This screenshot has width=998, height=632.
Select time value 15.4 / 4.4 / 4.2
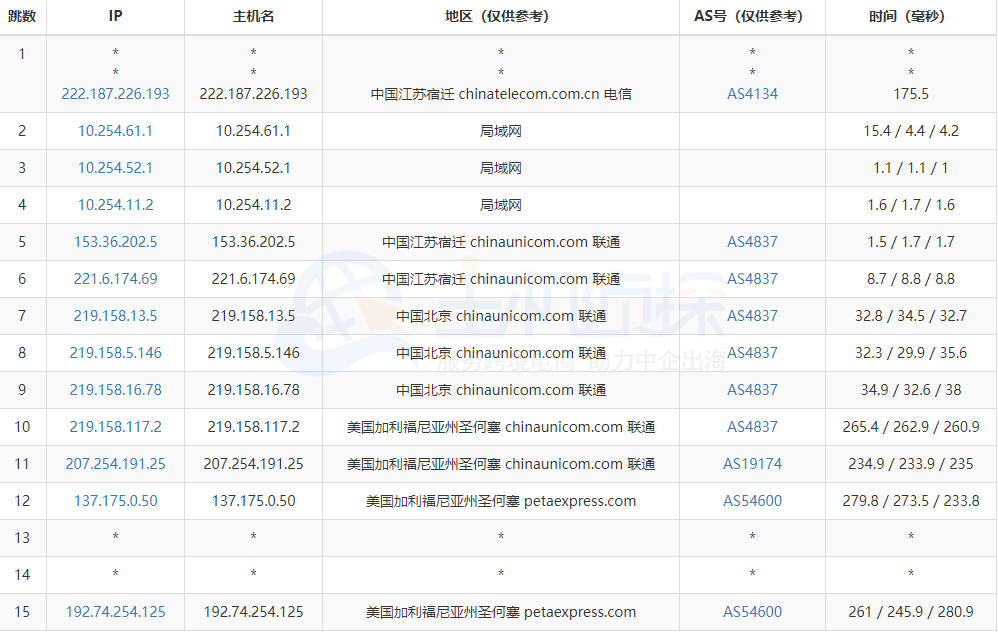point(911,131)
